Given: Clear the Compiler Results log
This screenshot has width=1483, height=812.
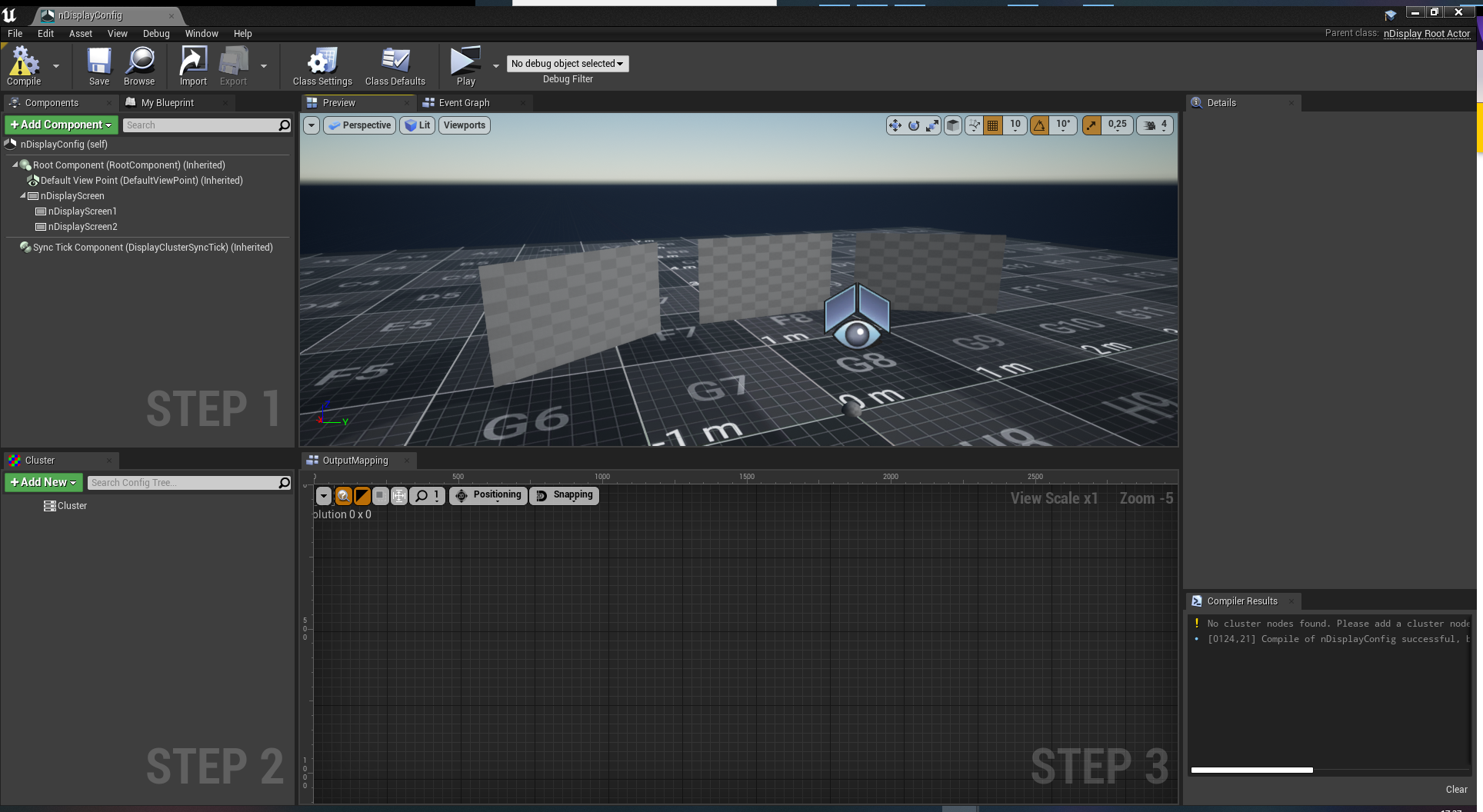Looking at the screenshot, I should (x=1456, y=790).
